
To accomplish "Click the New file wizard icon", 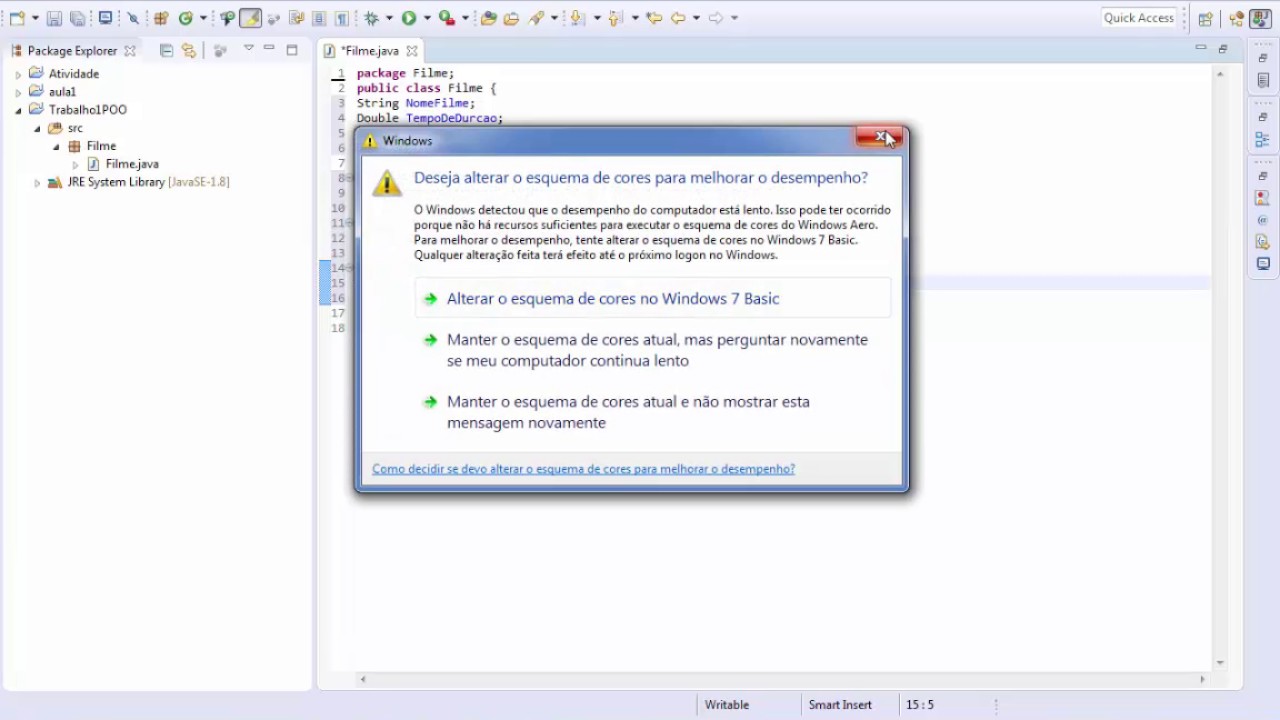I will (17, 18).
